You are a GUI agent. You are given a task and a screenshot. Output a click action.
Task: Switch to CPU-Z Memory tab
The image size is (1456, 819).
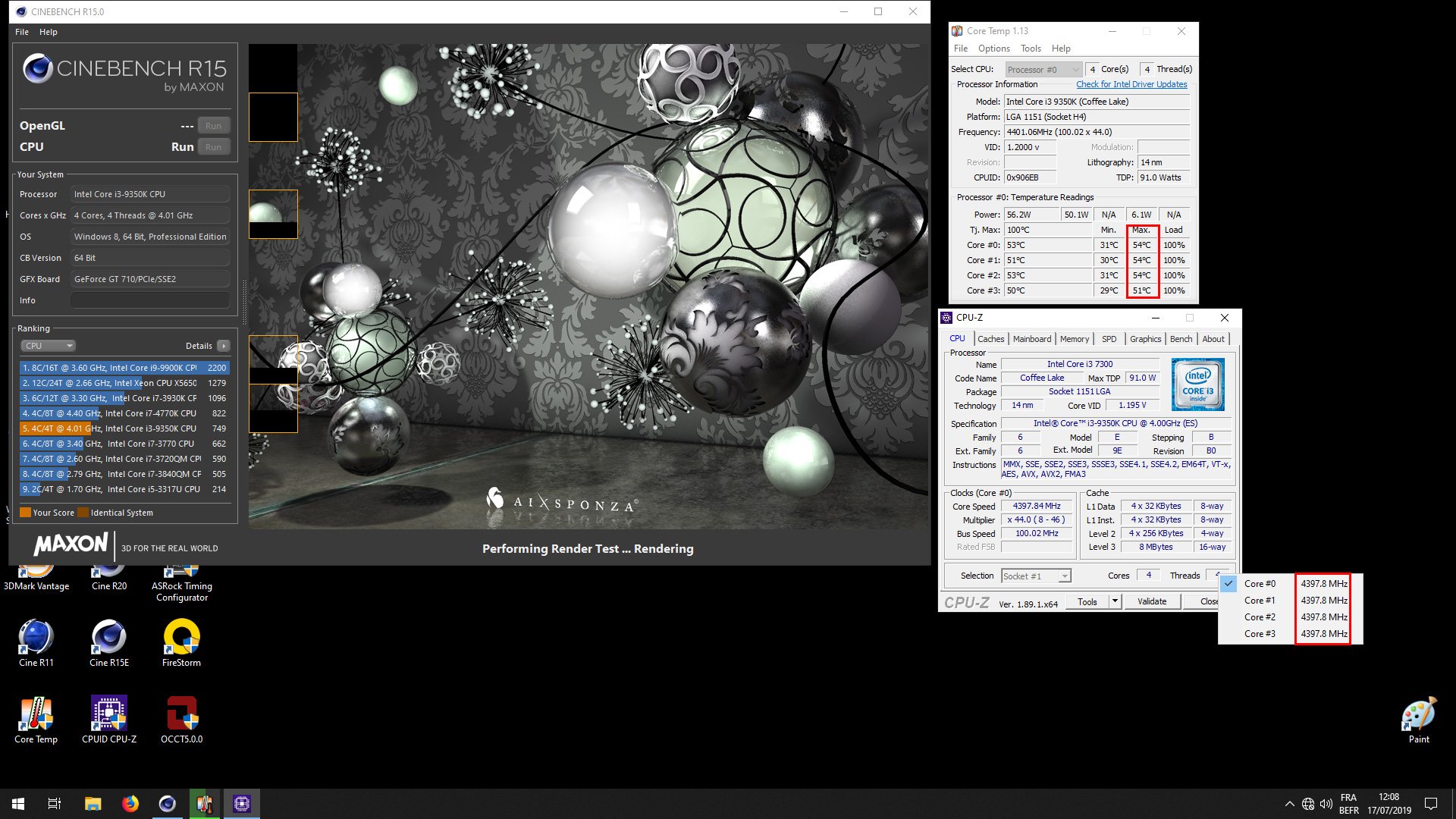click(x=1074, y=339)
